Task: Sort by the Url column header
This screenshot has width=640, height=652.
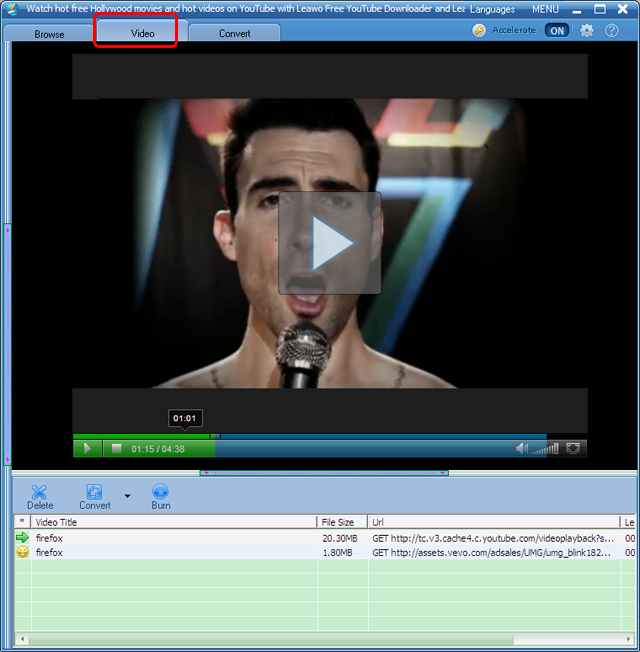Action: coord(494,522)
